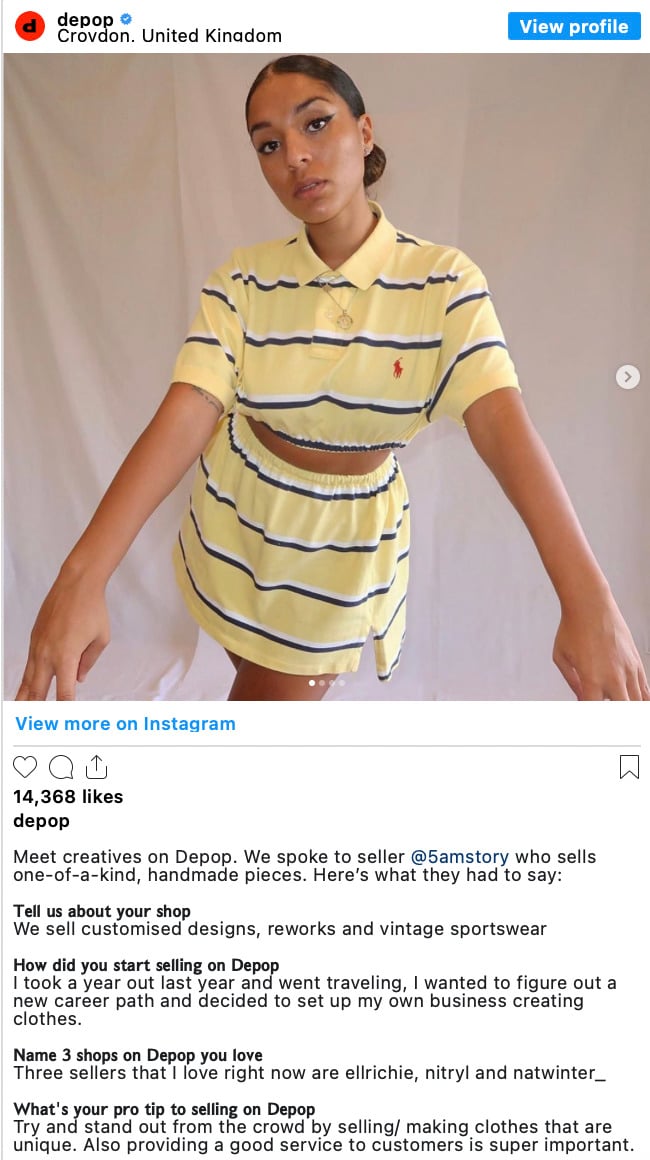Click the depop username above the caption
650x1160 pixels.
pyautogui.click(x=41, y=821)
